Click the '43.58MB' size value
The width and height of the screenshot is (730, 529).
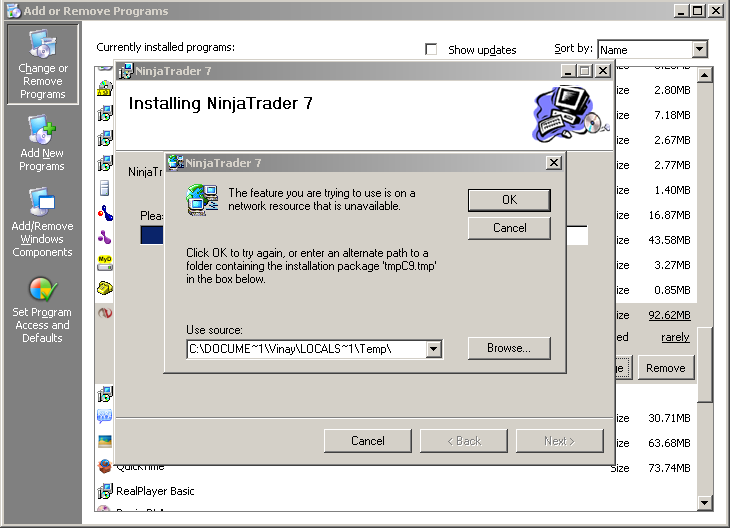pyautogui.click(x=669, y=240)
